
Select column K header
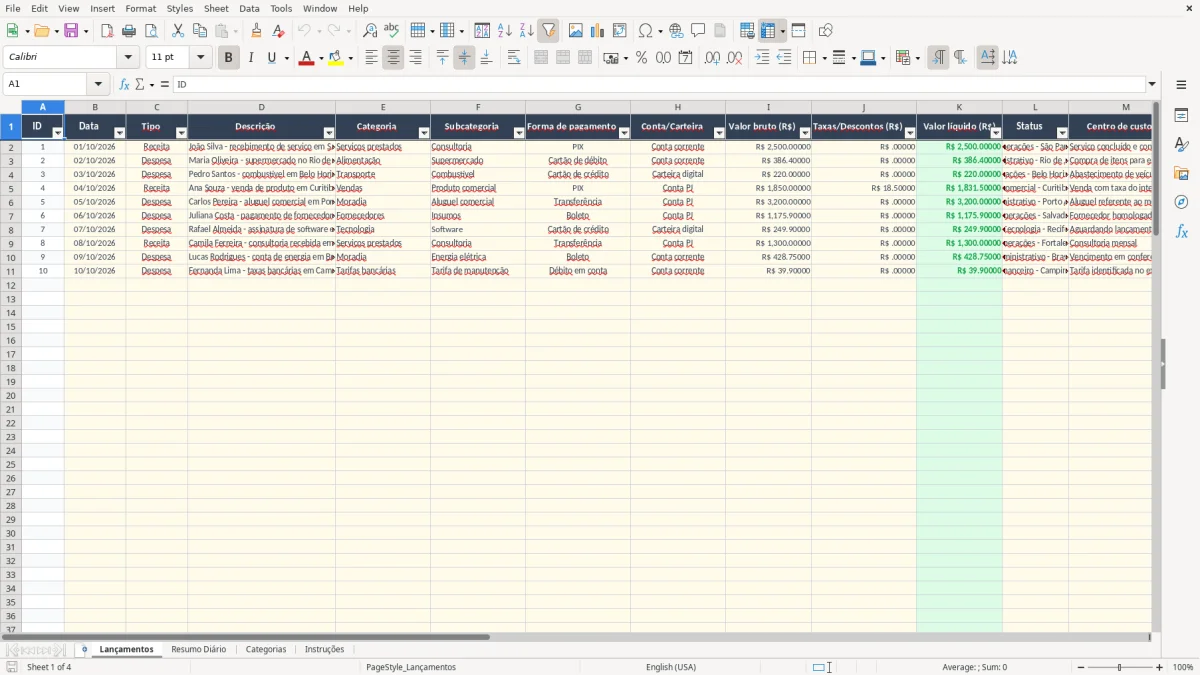[959, 107]
